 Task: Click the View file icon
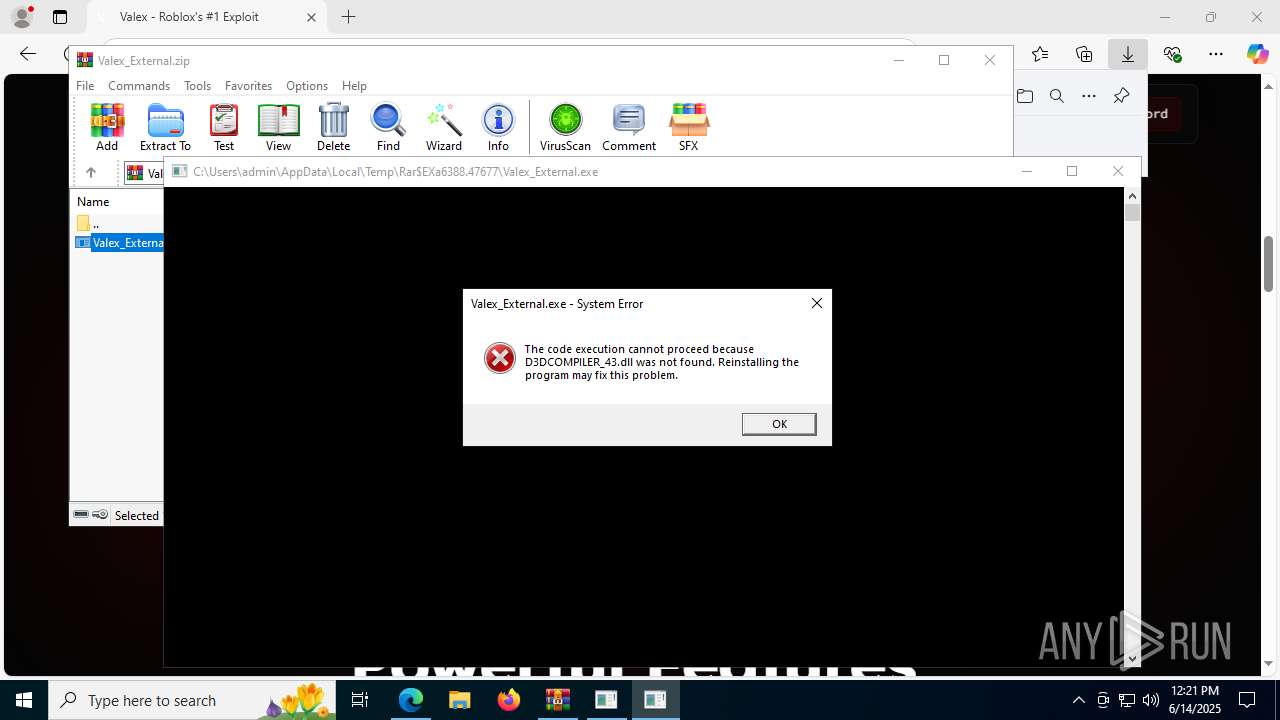pyautogui.click(x=278, y=127)
